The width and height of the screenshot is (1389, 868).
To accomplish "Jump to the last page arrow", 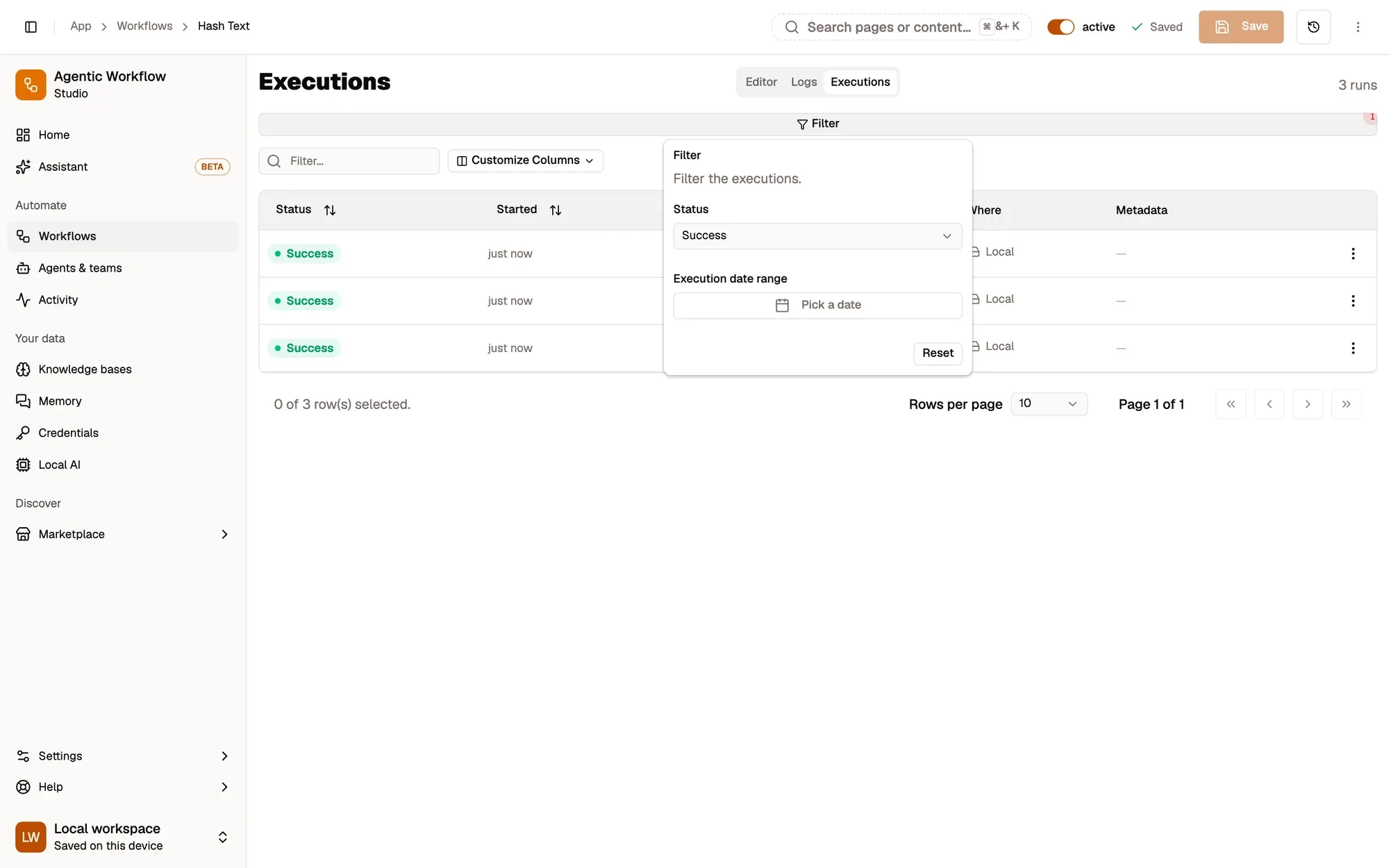I will (x=1346, y=404).
